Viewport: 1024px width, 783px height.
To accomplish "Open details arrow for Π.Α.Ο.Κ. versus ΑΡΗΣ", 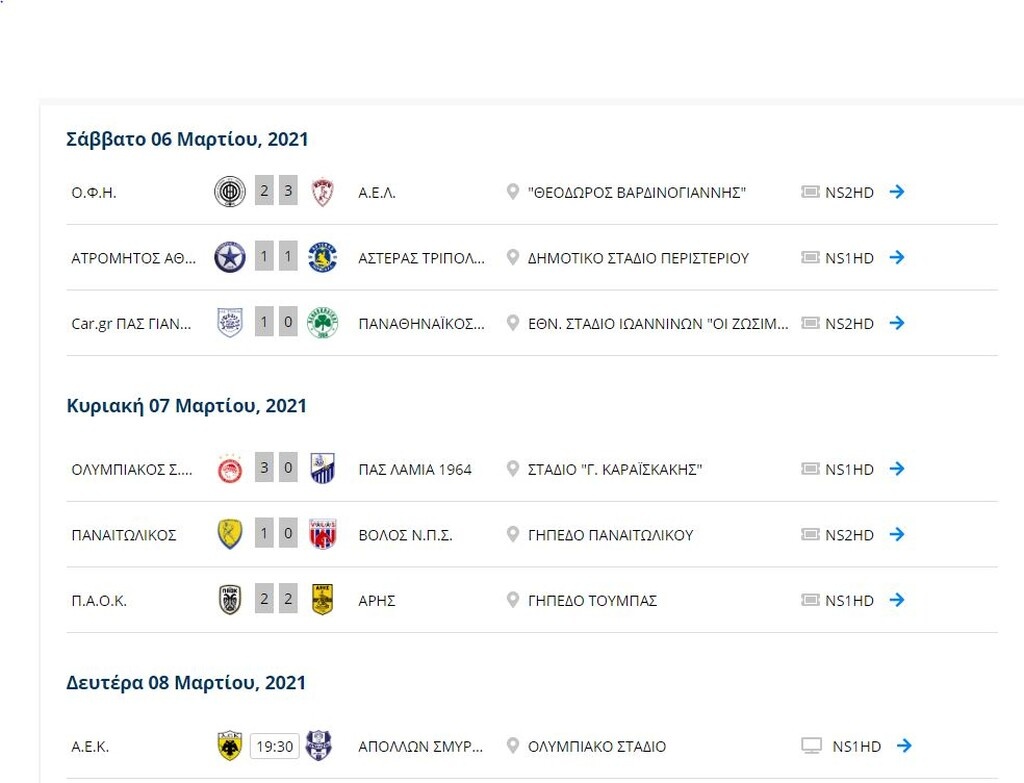I will click(x=897, y=600).
